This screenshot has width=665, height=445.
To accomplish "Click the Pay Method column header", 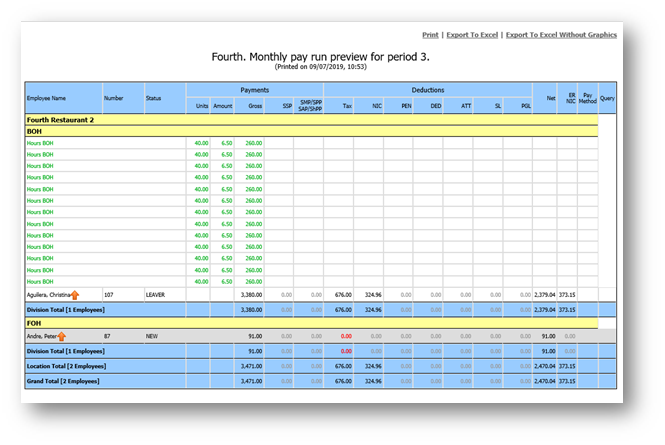I will click(x=588, y=98).
